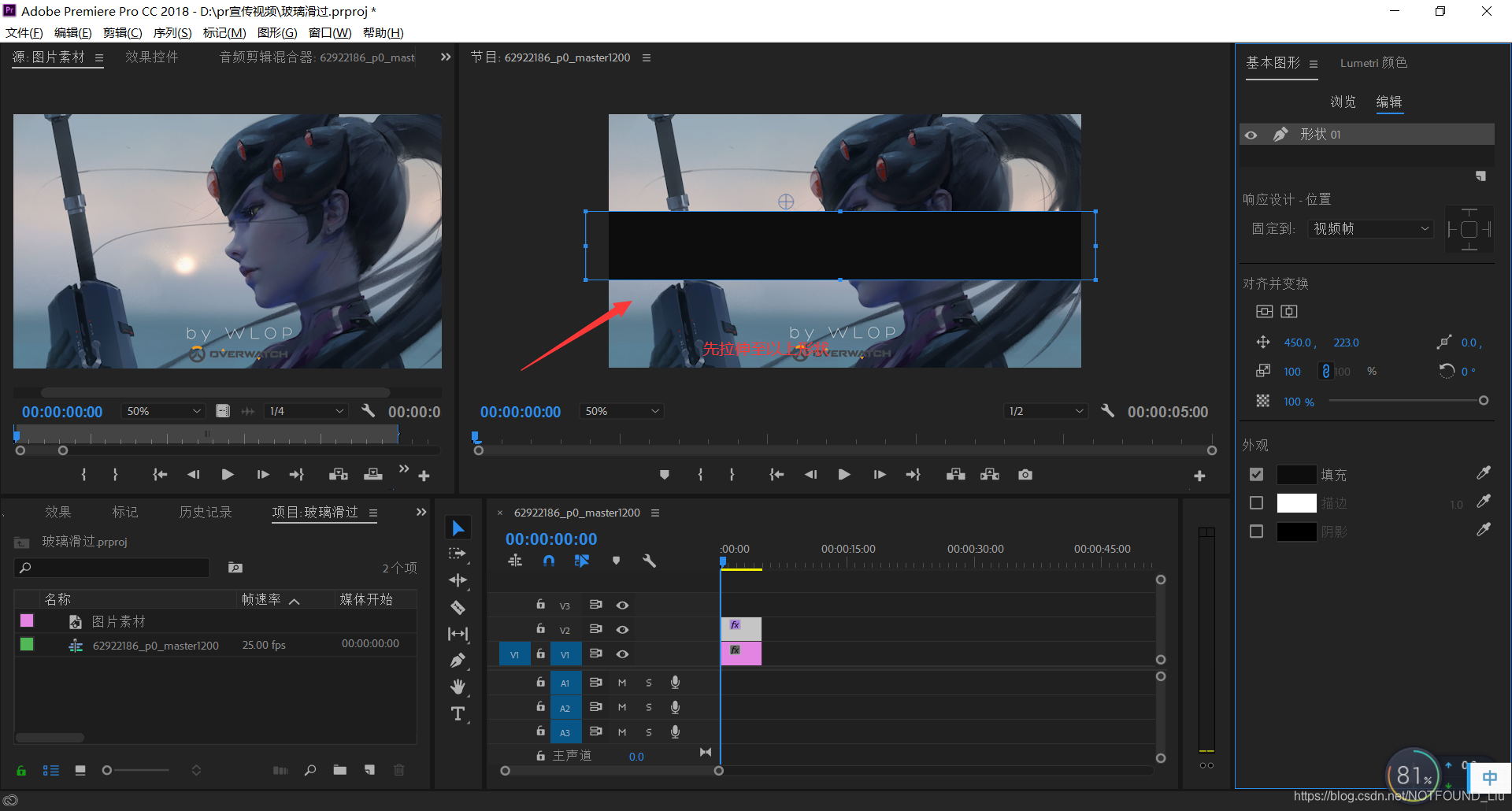Open Program monitor panel menu
The image size is (1512, 811).
pyautogui.click(x=647, y=57)
